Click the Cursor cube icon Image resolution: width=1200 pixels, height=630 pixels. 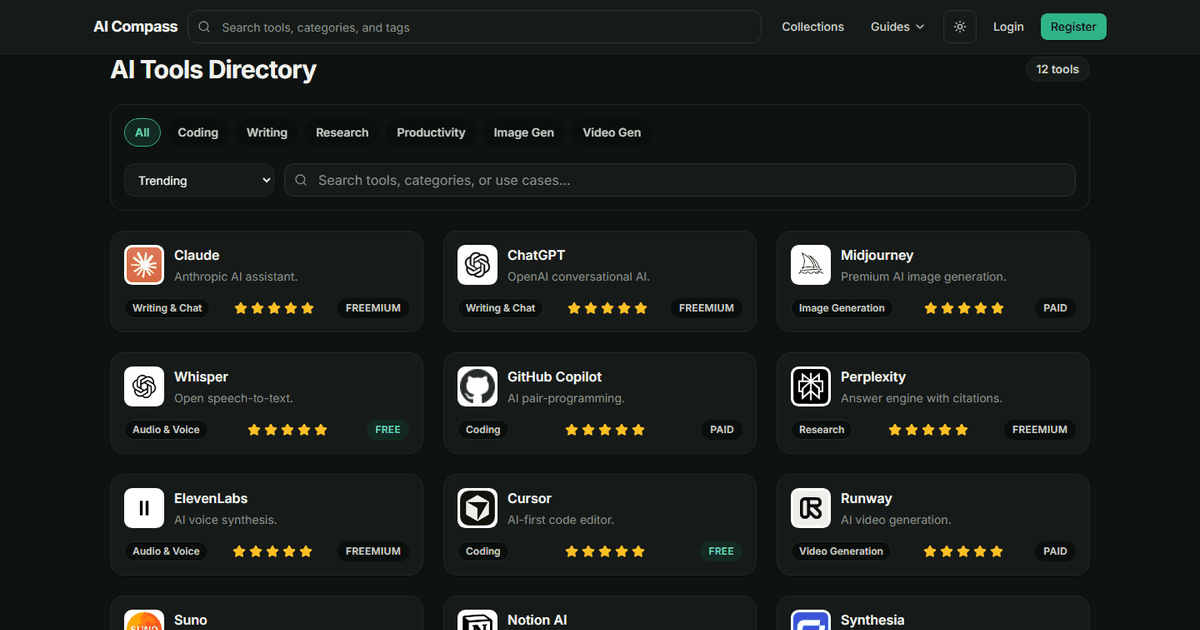coord(477,508)
